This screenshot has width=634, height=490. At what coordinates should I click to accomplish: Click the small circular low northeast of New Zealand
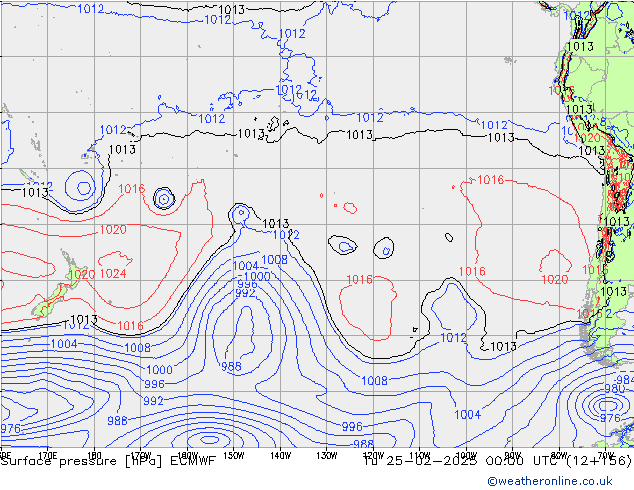tap(164, 199)
